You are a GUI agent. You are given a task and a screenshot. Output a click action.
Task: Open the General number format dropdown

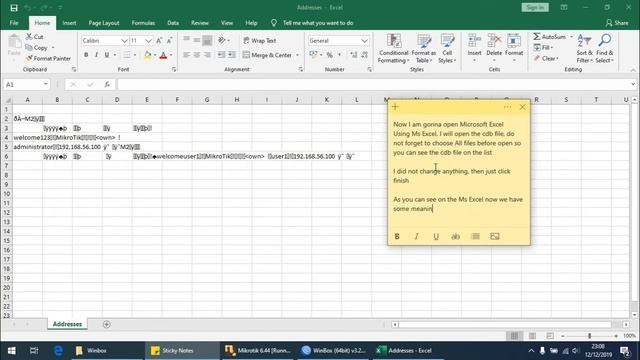[x=364, y=41]
